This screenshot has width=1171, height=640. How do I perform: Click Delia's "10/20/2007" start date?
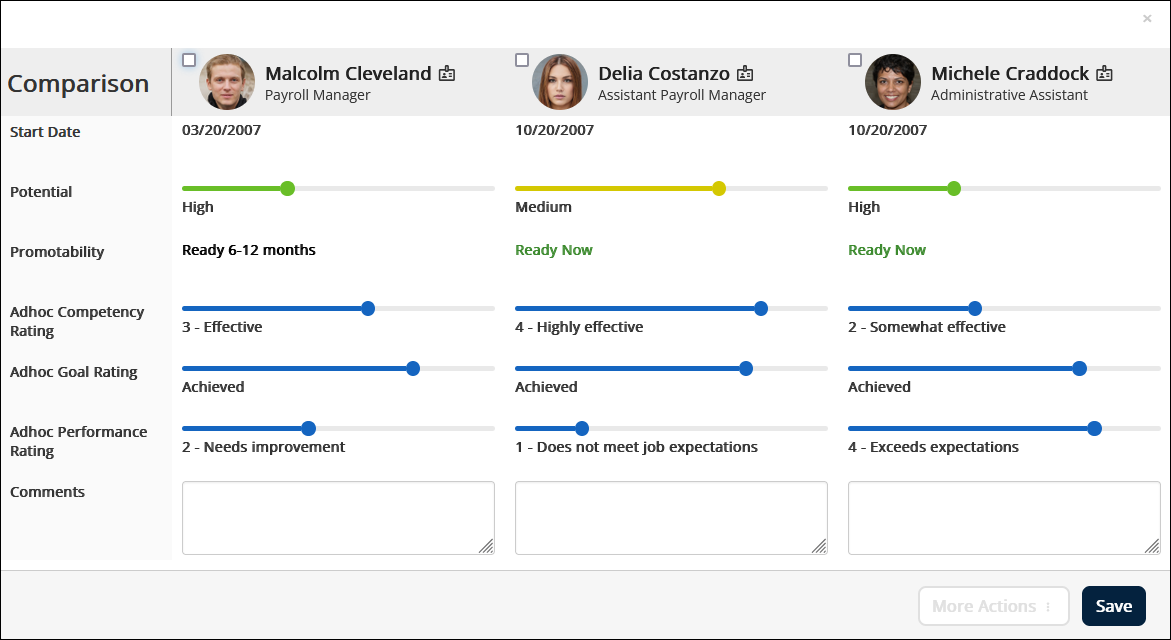coord(554,130)
